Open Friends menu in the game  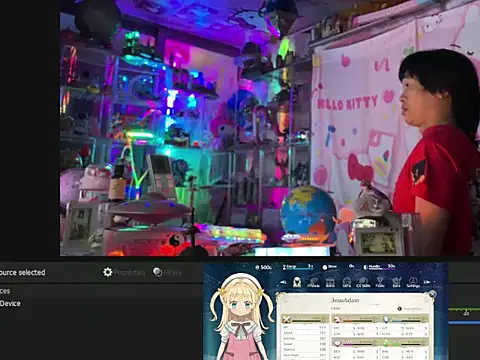(314, 282)
